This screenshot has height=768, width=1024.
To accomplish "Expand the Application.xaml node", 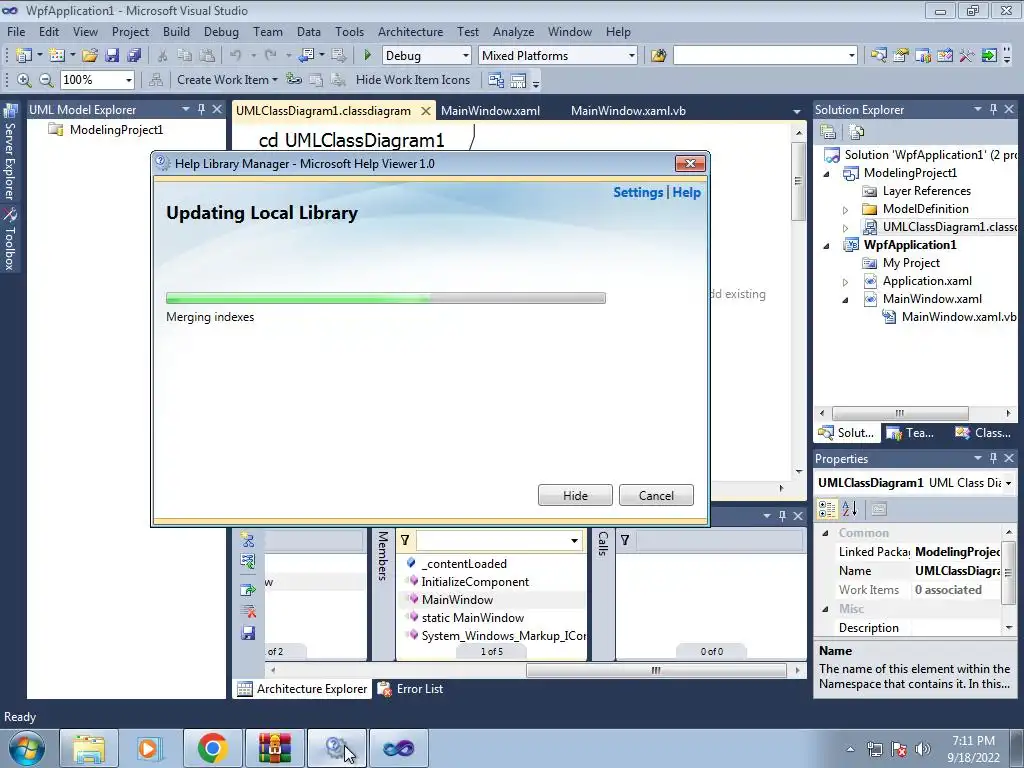I will (x=845, y=282).
